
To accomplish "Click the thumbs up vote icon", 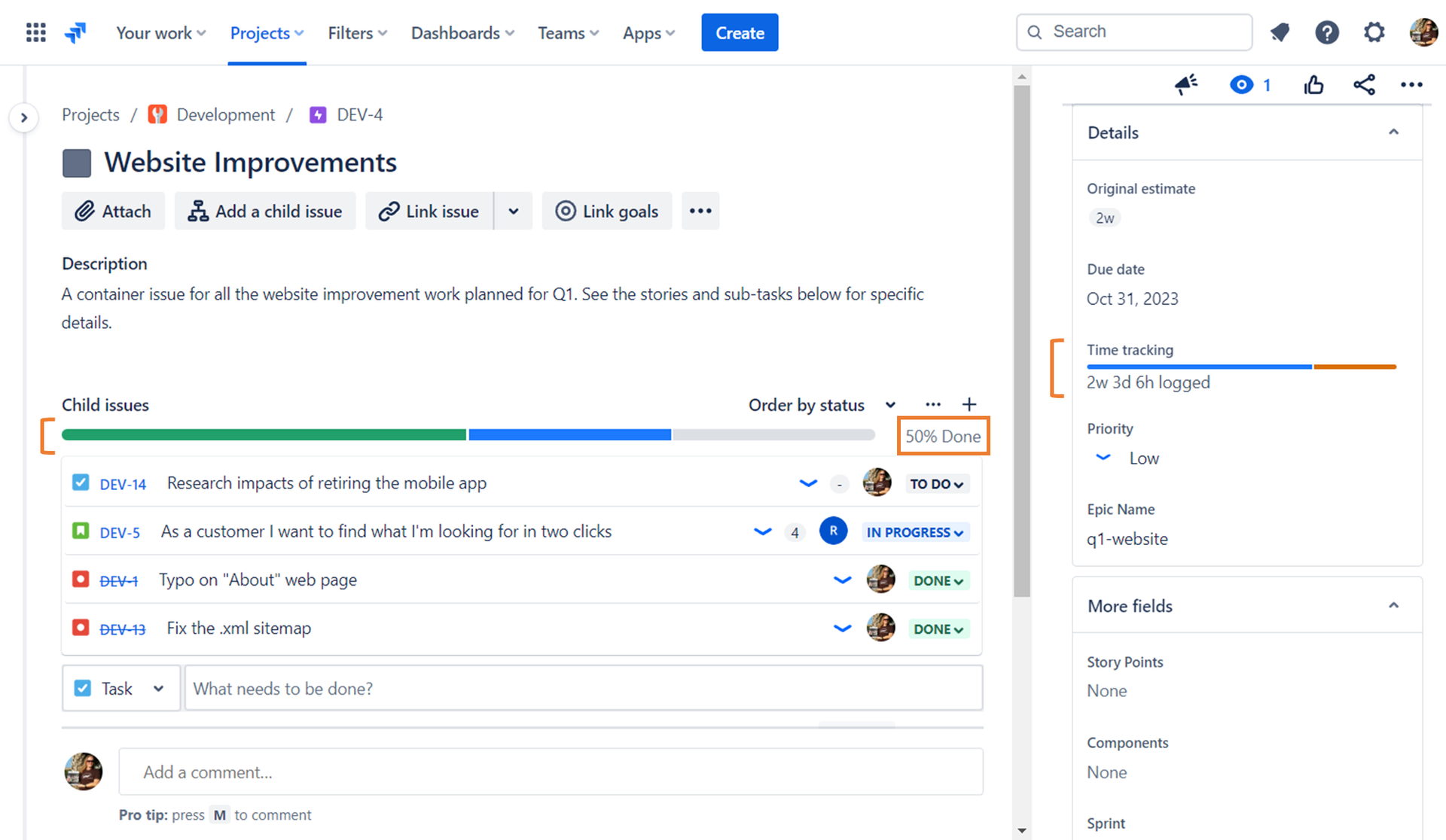I will pyautogui.click(x=1313, y=84).
